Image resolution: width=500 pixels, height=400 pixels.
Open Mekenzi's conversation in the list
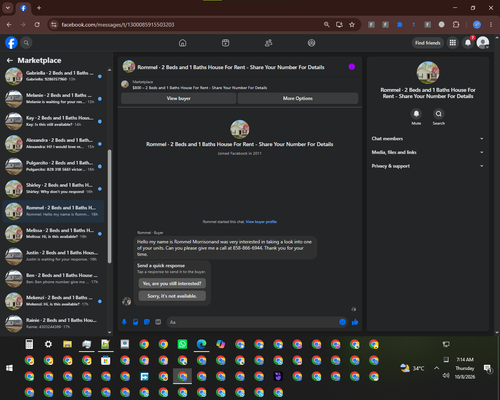click(x=53, y=301)
